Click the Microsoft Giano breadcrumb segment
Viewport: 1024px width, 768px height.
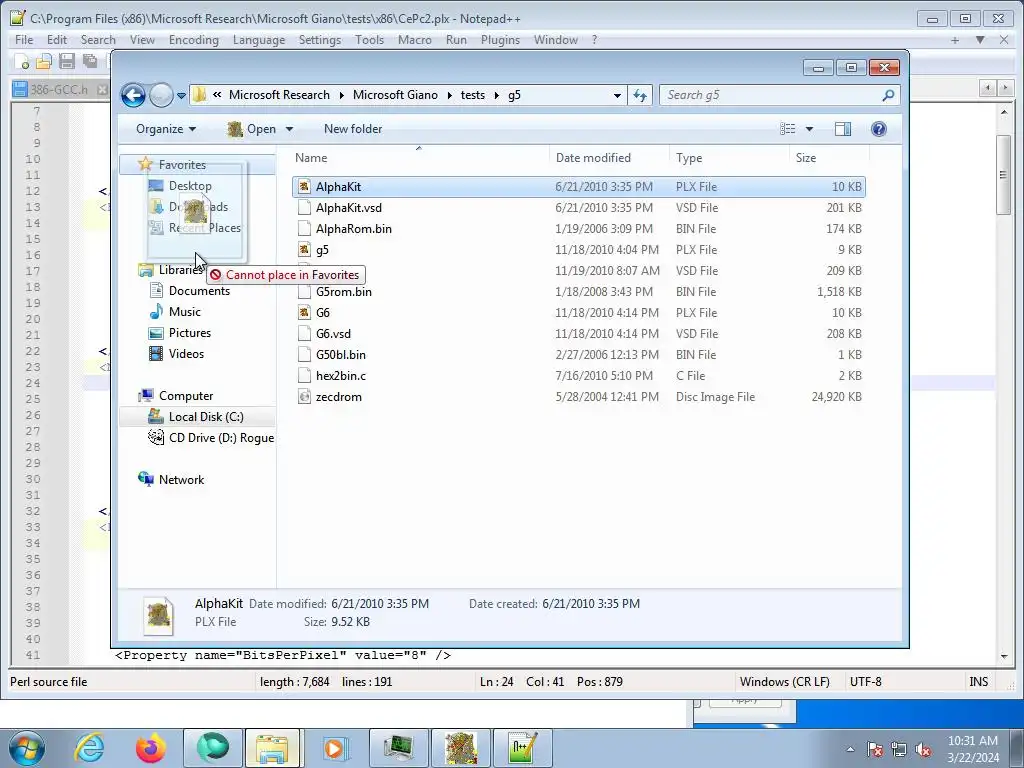(x=395, y=95)
